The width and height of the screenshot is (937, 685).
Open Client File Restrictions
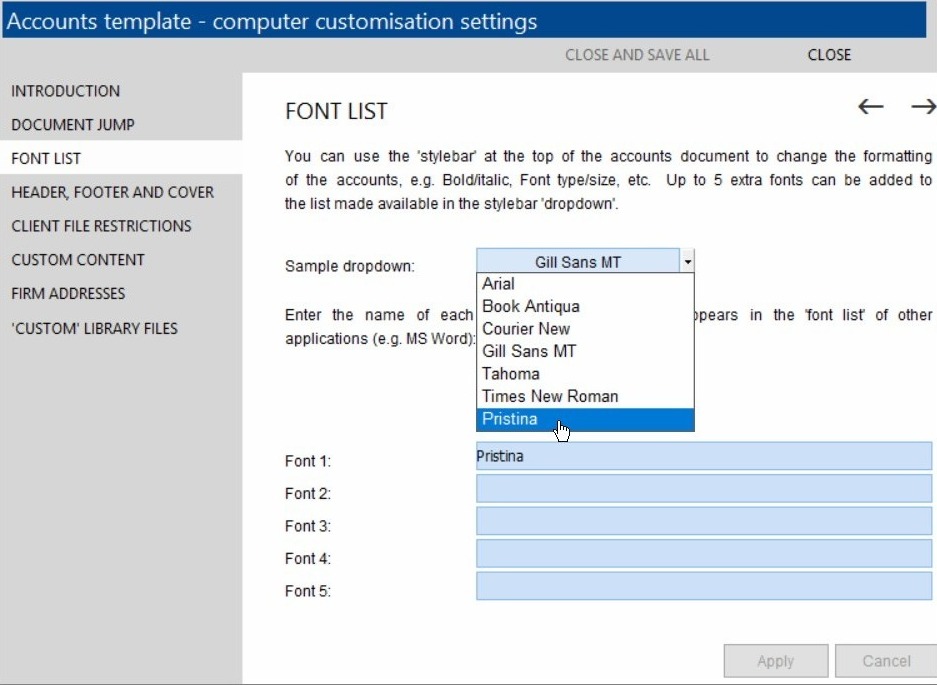[100, 225]
